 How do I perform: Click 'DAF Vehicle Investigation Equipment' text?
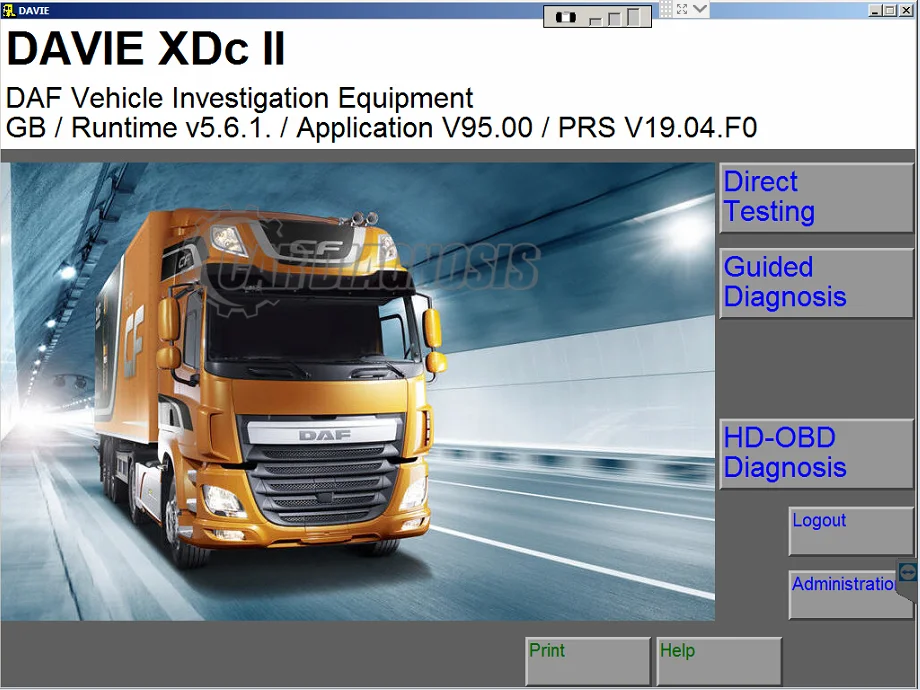pos(239,98)
